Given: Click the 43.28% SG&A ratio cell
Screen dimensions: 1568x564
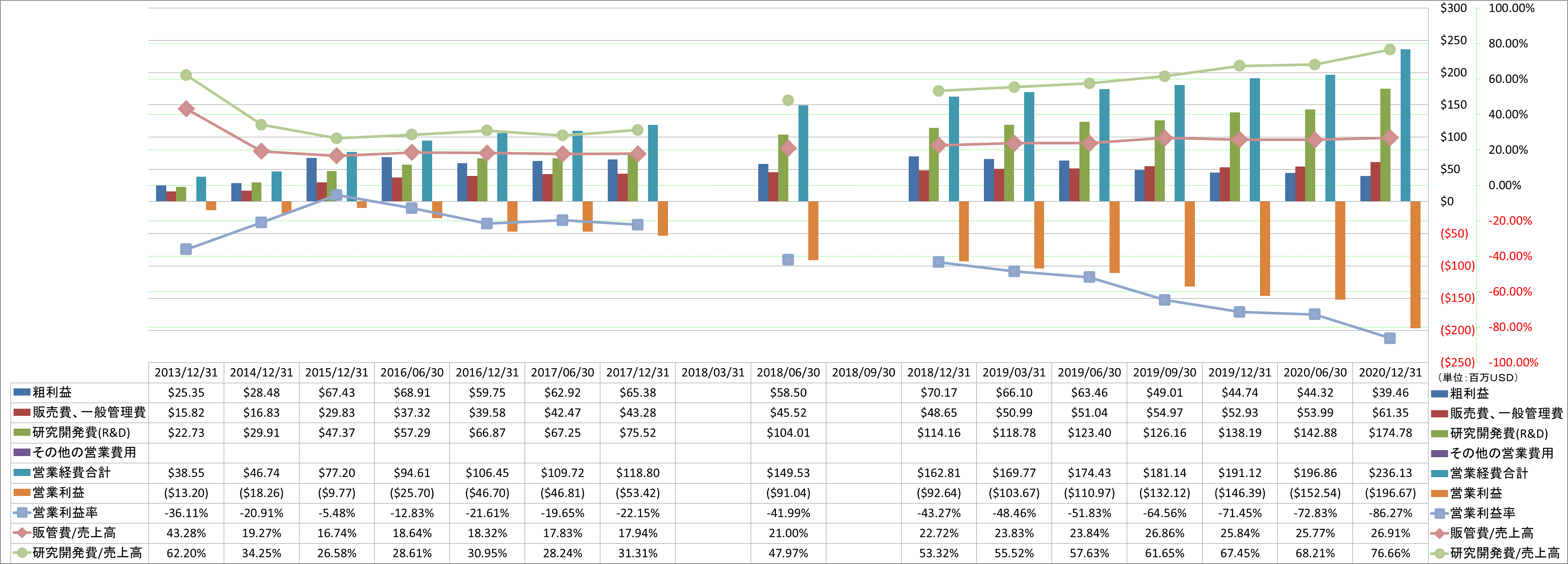Looking at the screenshot, I should coord(186,533).
